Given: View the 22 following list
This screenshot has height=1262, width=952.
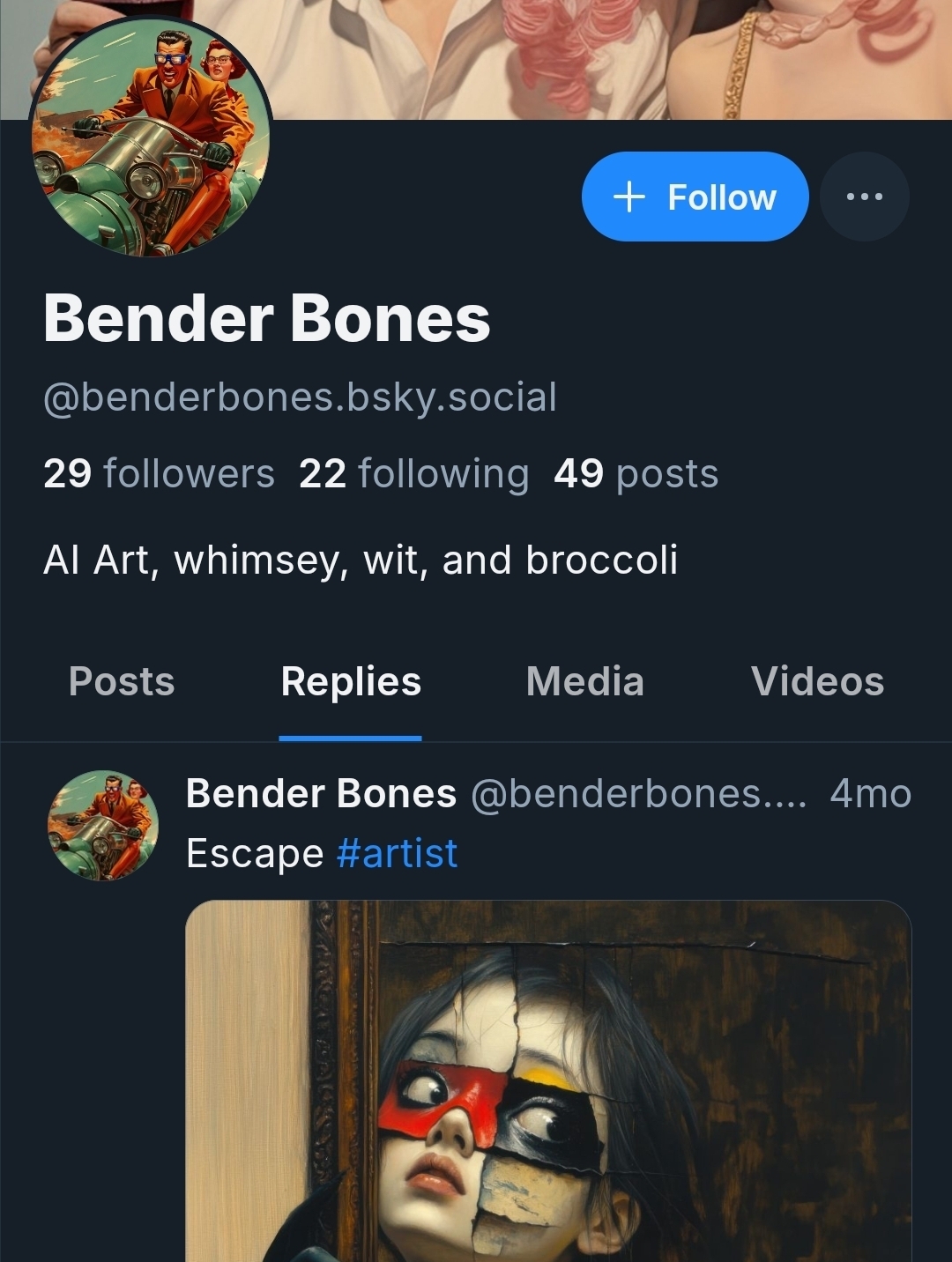Looking at the screenshot, I should 413,473.
